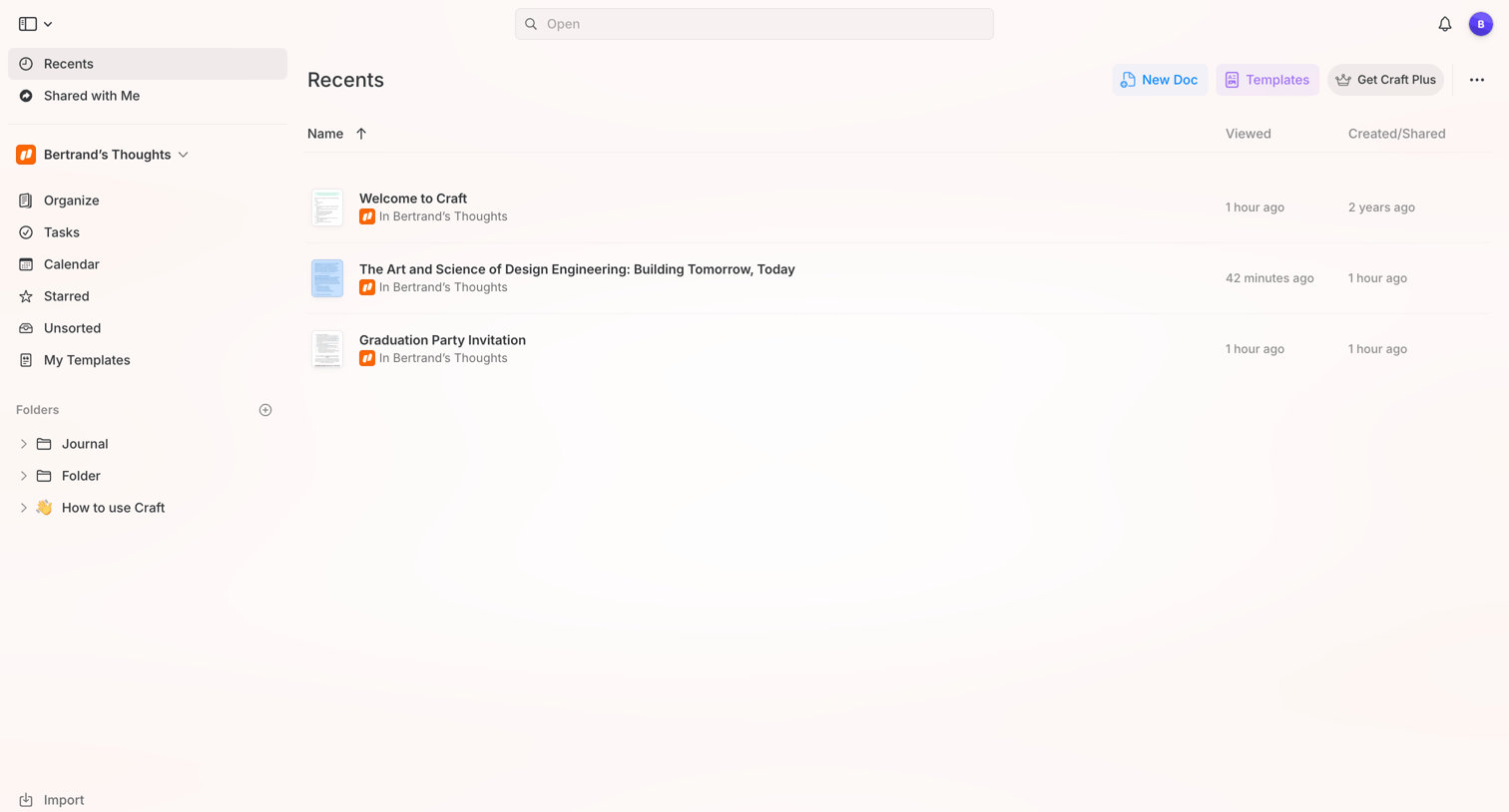Open Shared with Me
The width and height of the screenshot is (1509, 812).
(x=148, y=96)
